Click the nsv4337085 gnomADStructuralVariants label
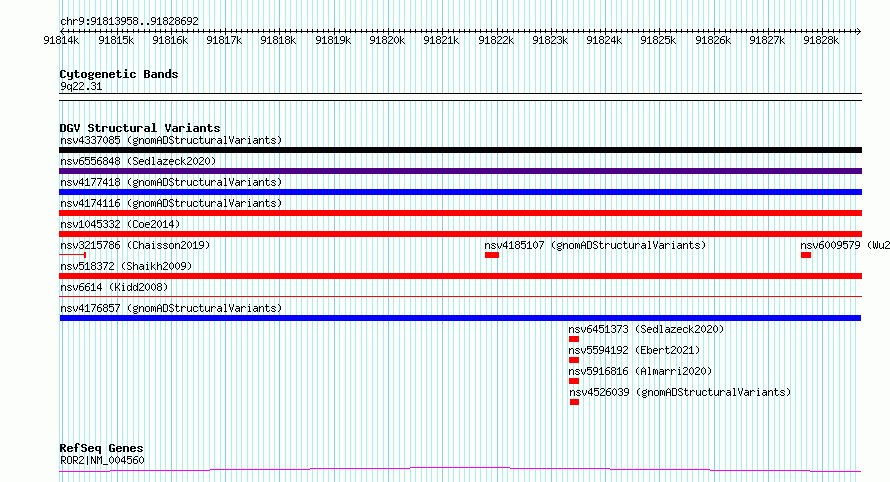890x482 pixels. tap(171, 140)
